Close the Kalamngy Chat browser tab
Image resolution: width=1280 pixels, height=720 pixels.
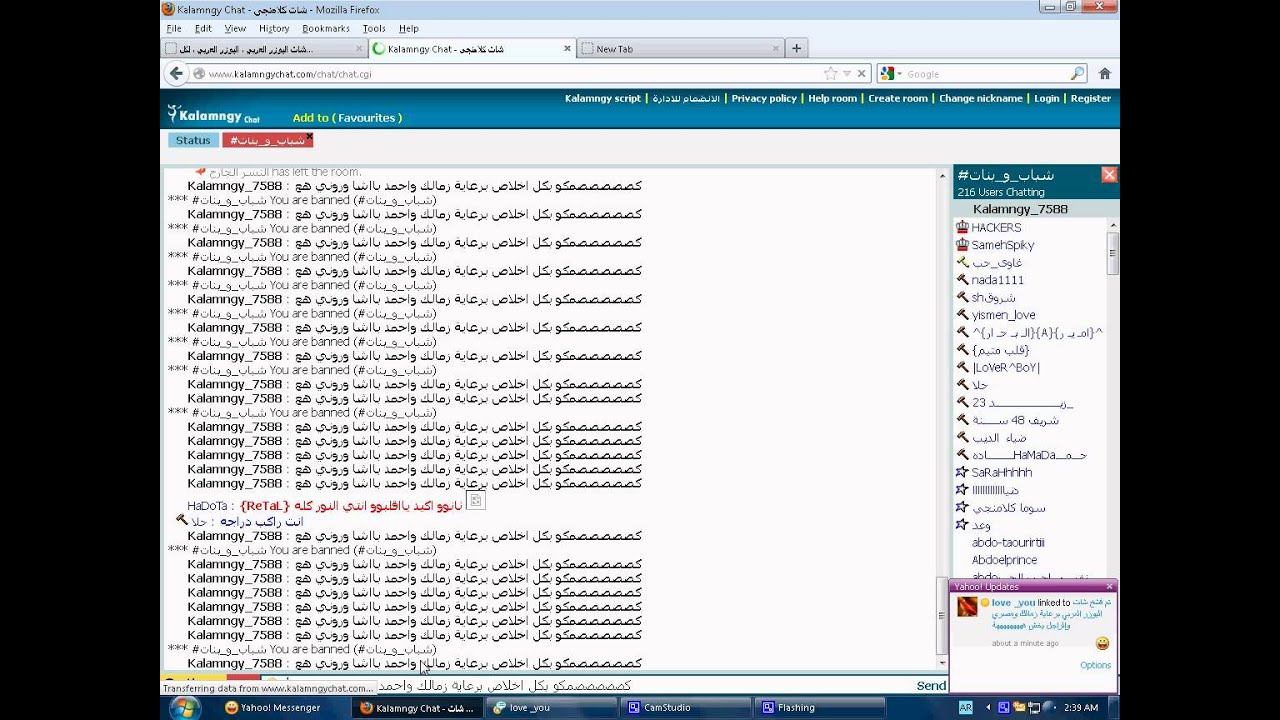point(567,48)
